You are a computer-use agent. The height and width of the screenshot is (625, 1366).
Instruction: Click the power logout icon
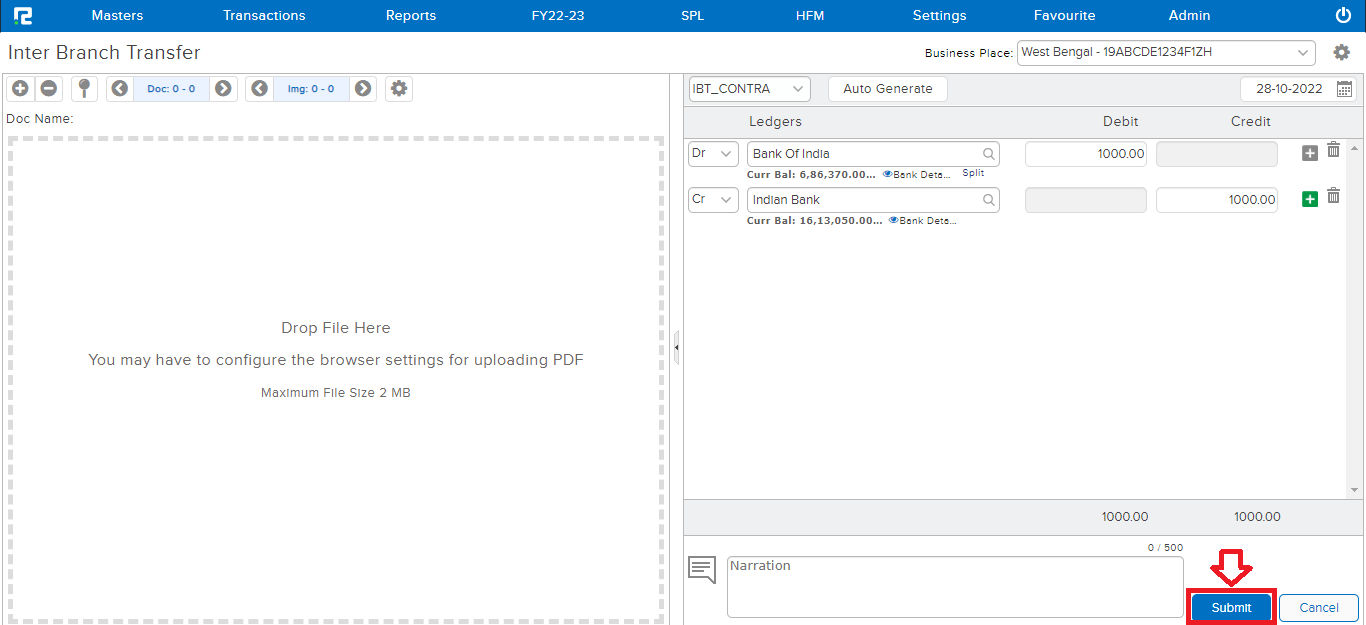(x=1343, y=15)
